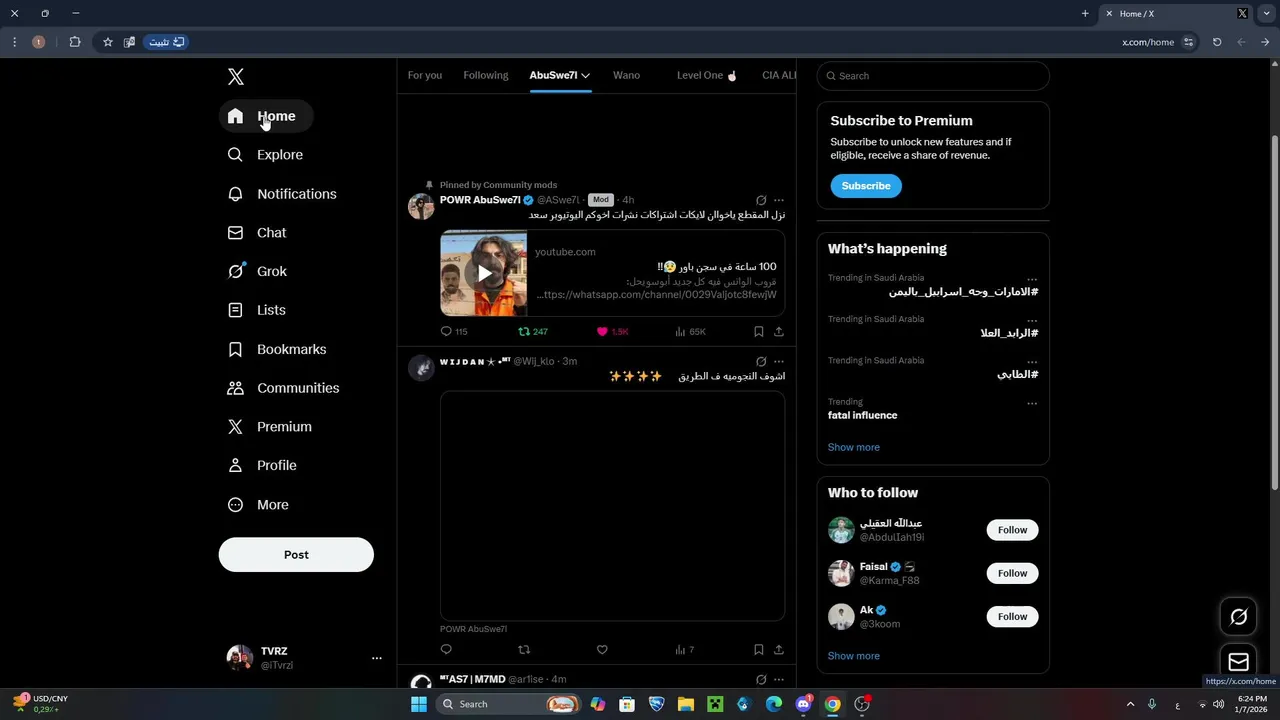The width and height of the screenshot is (1280, 720).
Task: Share the WIJDAN post
Action: pyautogui.click(x=779, y=650)
